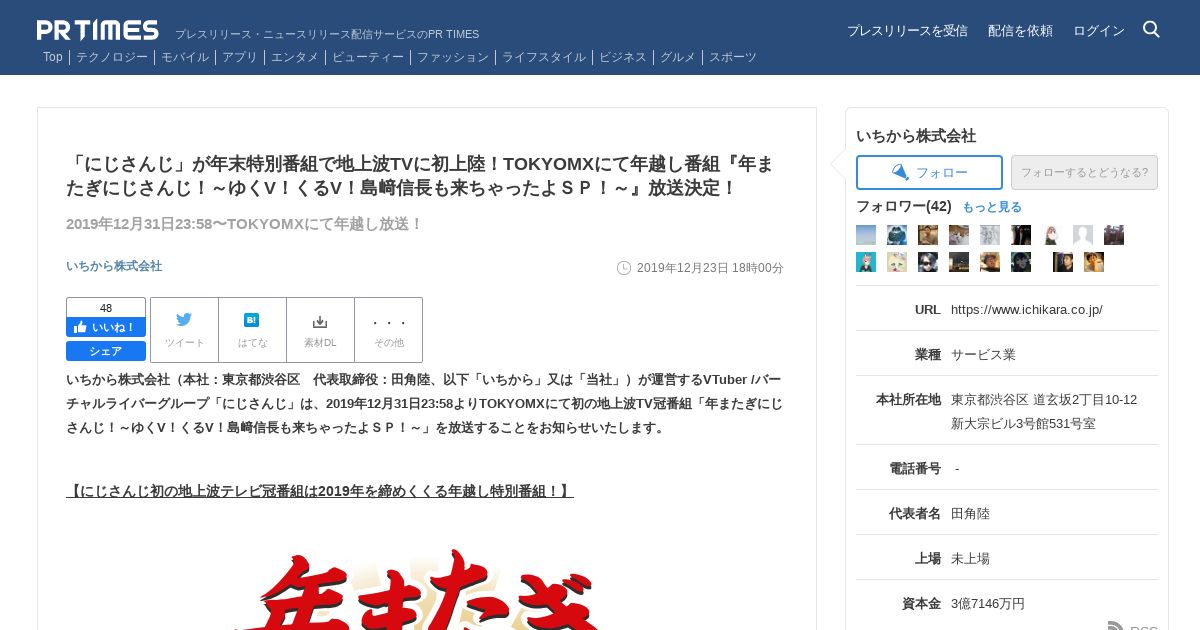
Task: Click the フォロワー(42) count label
Action: point(904,206)
